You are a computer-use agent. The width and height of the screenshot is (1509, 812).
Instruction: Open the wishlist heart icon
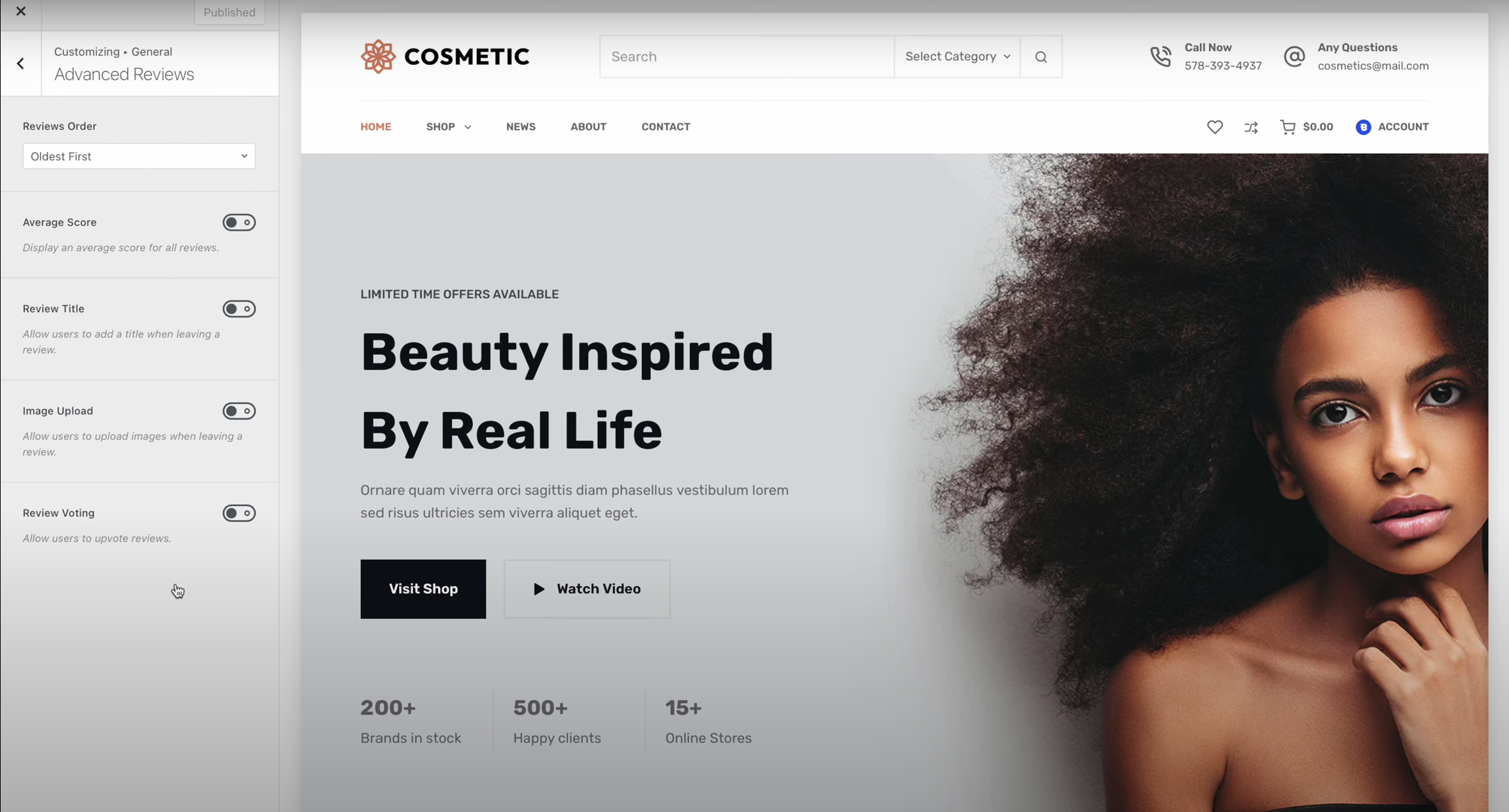(1215, 127)
